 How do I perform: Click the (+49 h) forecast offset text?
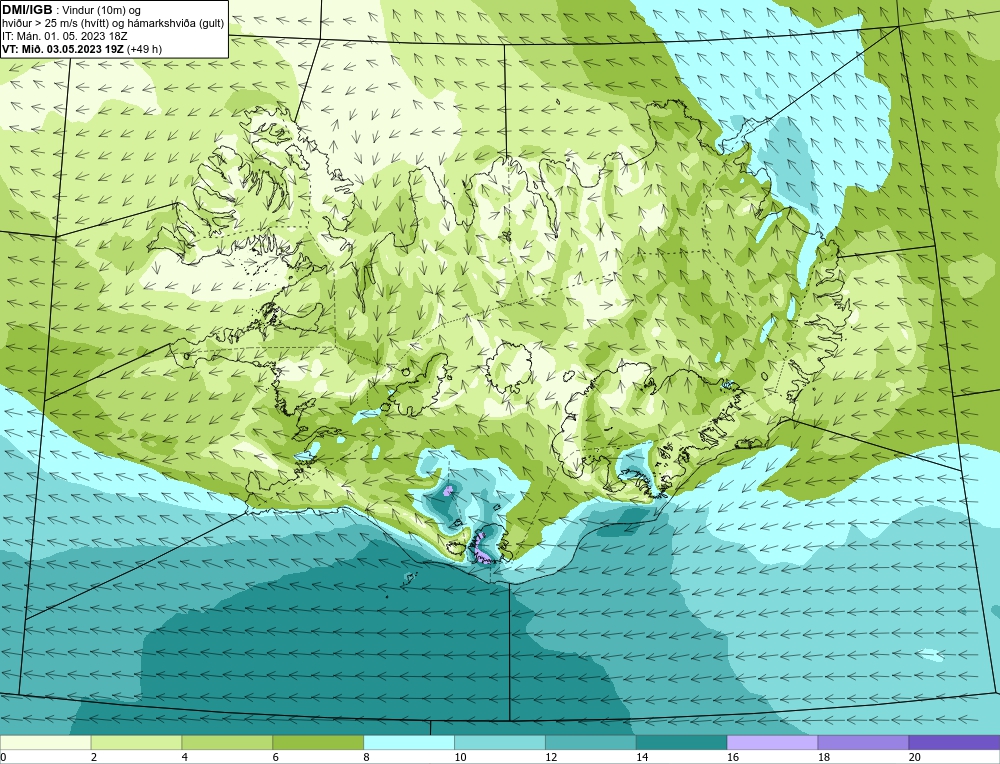click(x=144, y=49)
